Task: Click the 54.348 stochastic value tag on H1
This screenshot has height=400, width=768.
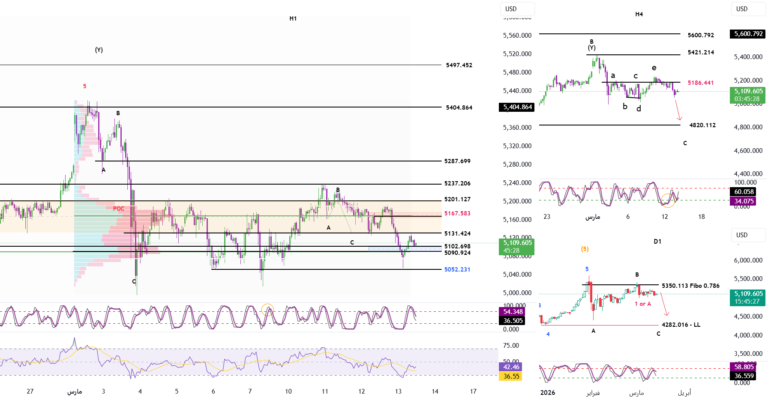Action: tap(512, 312)
